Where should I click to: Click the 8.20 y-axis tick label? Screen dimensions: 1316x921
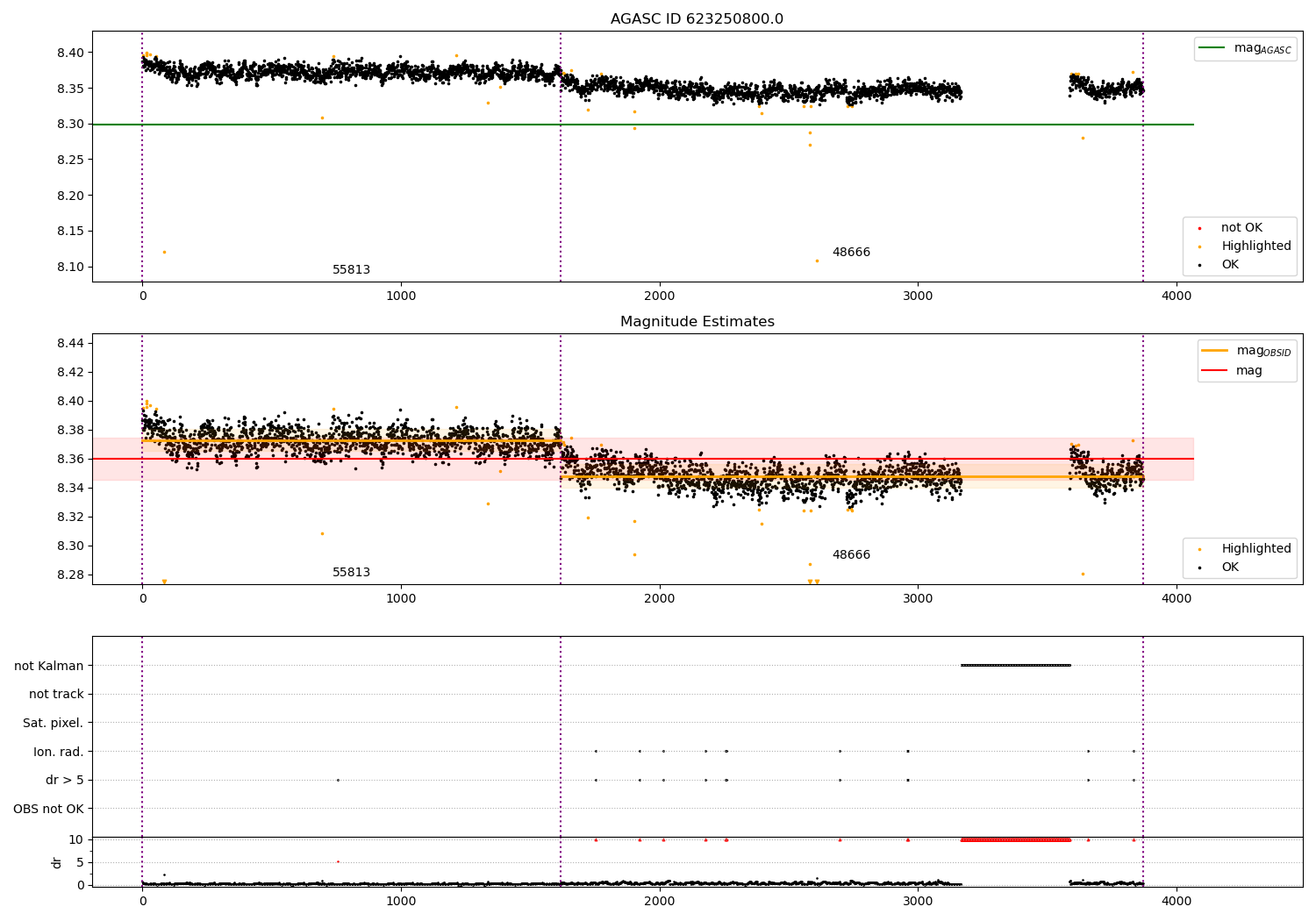pyautogui.click(x=69, y=196)
